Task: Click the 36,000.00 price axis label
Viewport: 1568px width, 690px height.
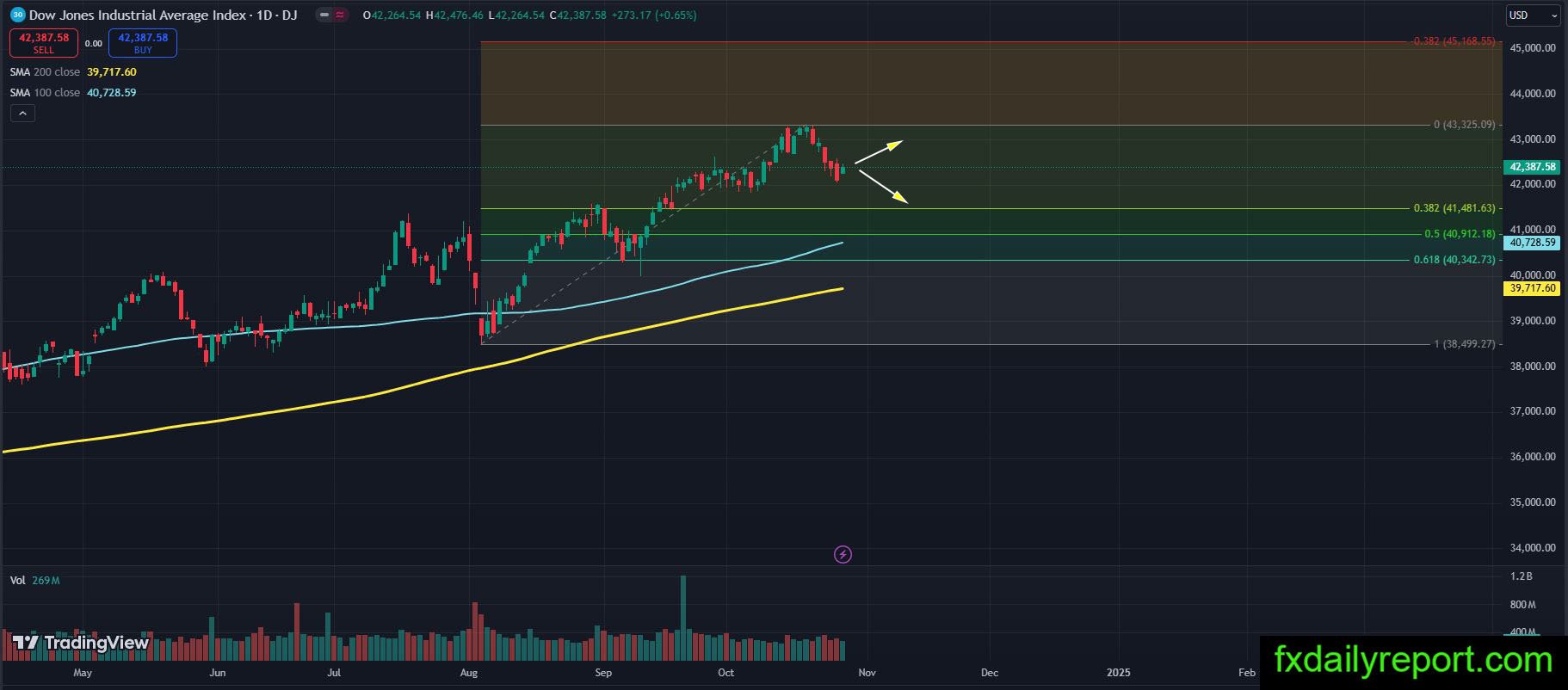Action: [x=1533, y=457]
